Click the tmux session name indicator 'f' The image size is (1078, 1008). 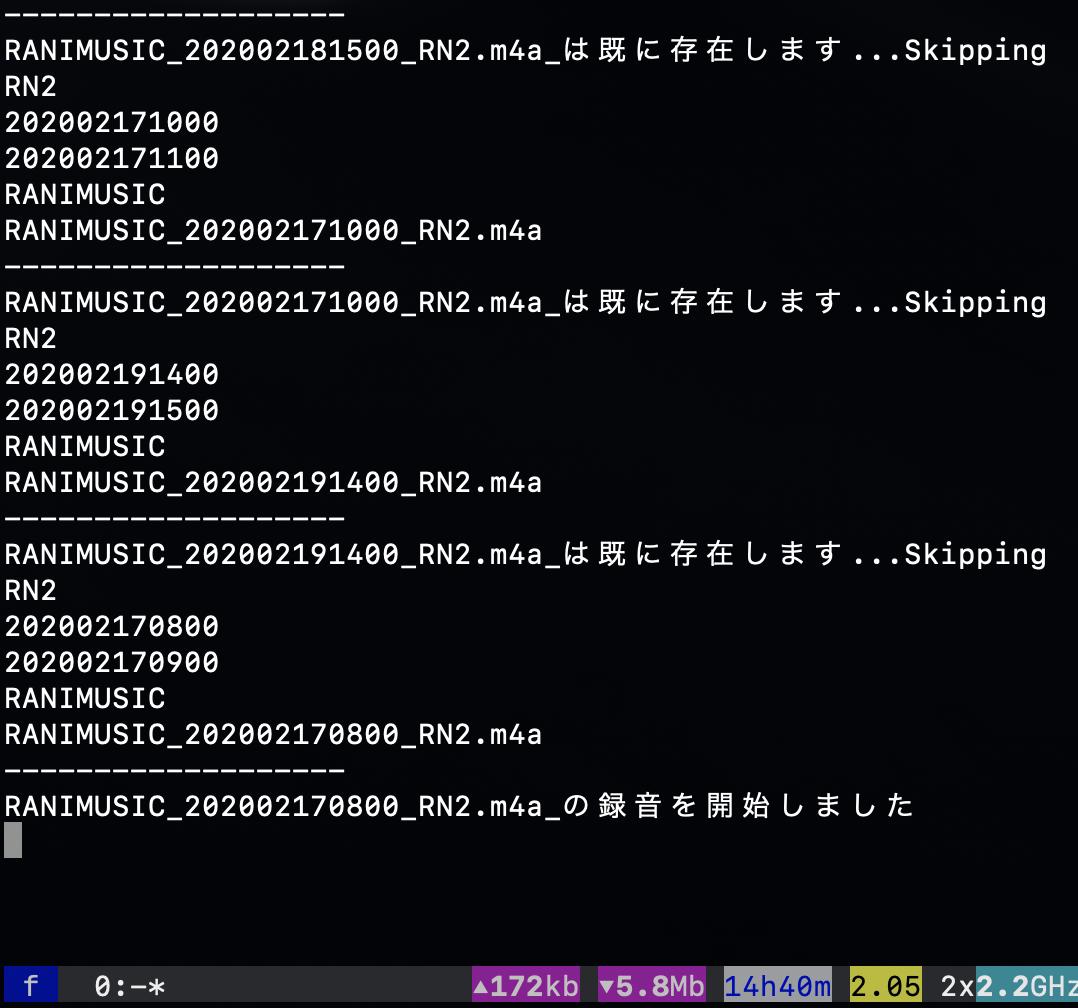point(30,986)
